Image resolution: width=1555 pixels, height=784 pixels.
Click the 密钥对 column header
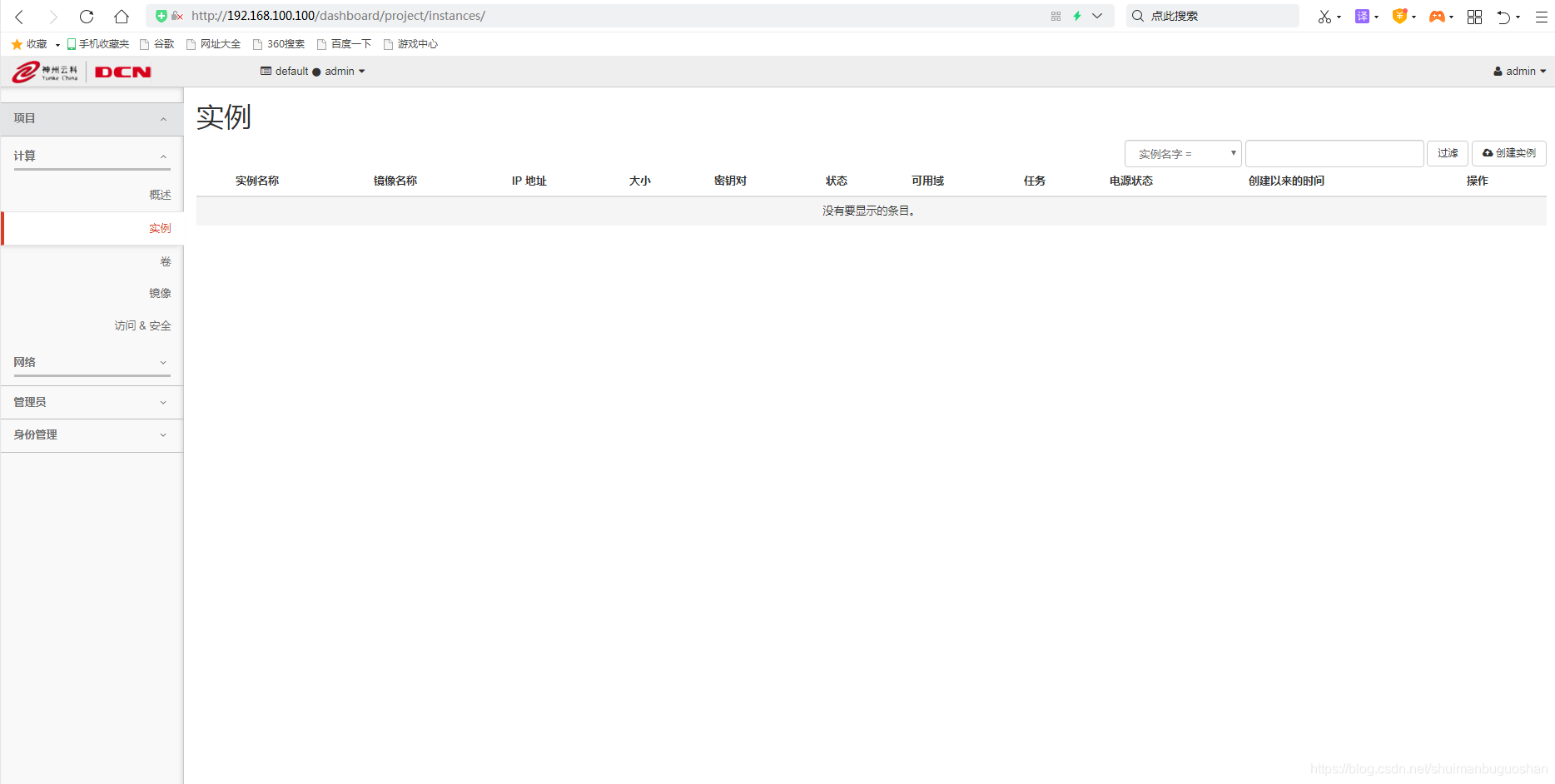(x=730, y=181)
